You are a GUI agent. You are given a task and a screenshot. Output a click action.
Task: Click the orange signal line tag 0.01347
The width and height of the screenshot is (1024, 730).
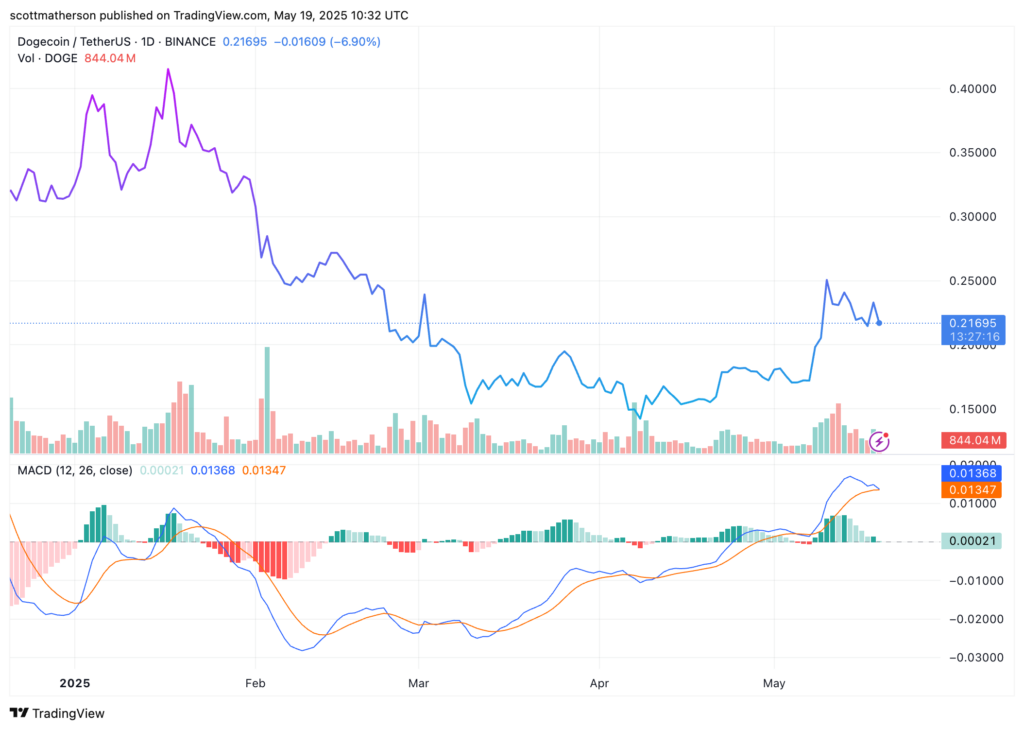click(x=971, y=489)
